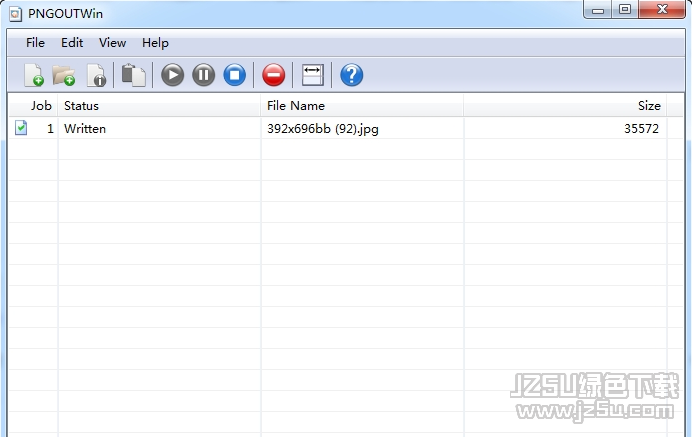Sort by the Size column header

point(565,105)
